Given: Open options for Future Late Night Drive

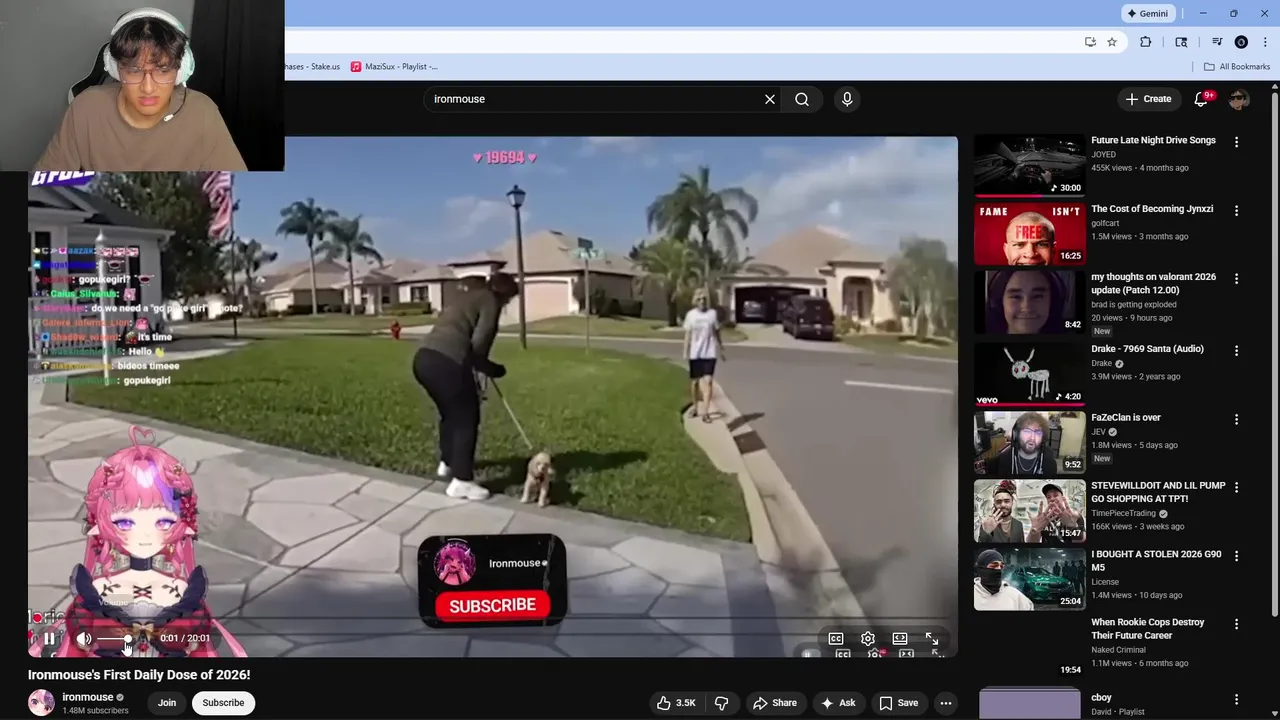Looking at the screenshot, I should click(1236, 142).
